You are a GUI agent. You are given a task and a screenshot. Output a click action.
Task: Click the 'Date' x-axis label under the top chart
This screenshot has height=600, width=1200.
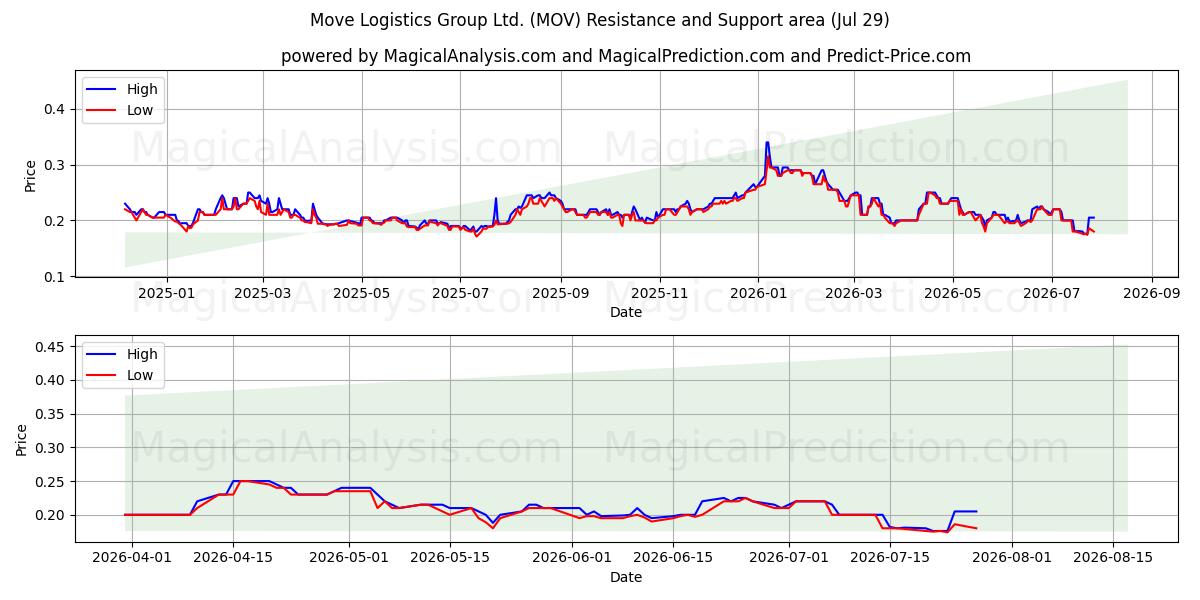(x=626, y=312)
